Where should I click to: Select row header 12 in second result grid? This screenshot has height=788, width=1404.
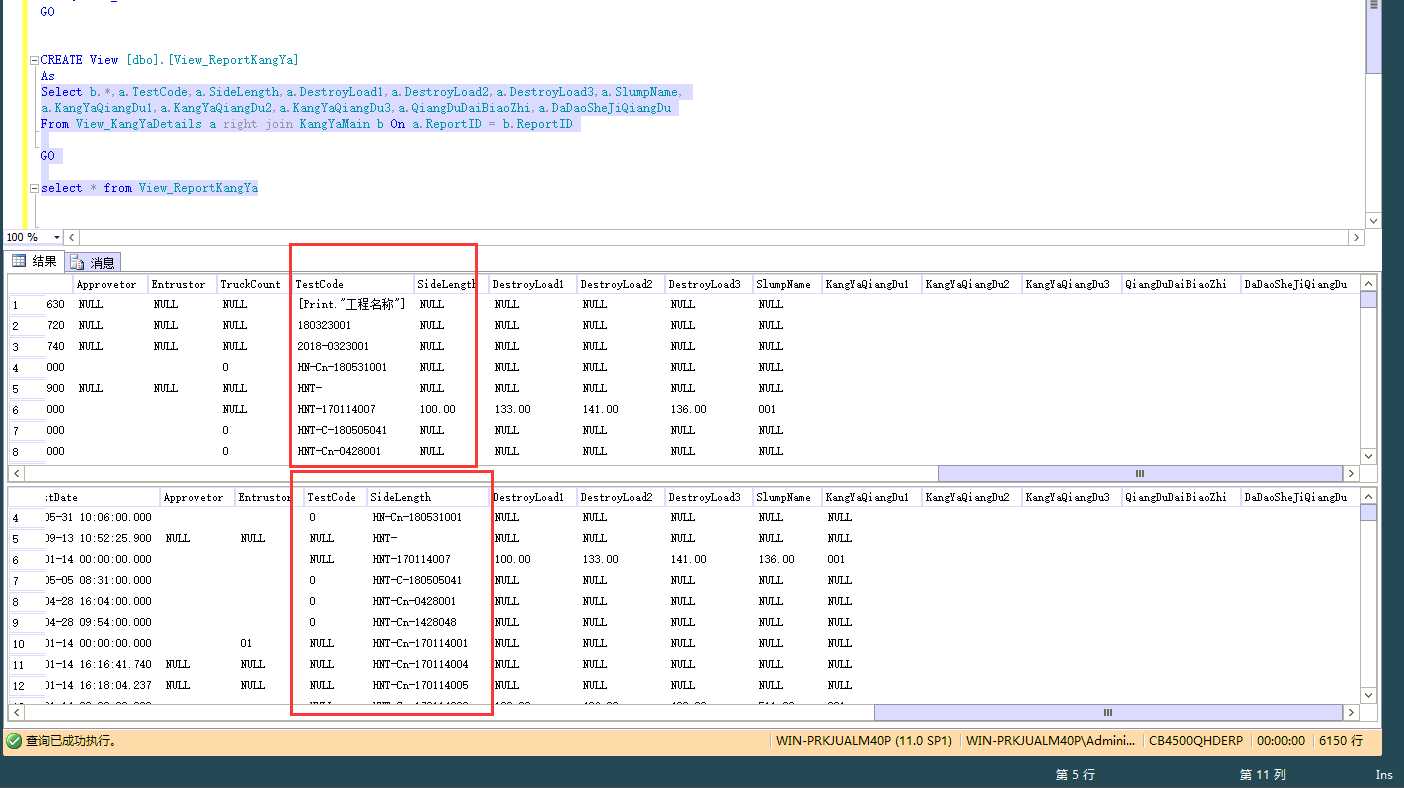click(26, 685)
